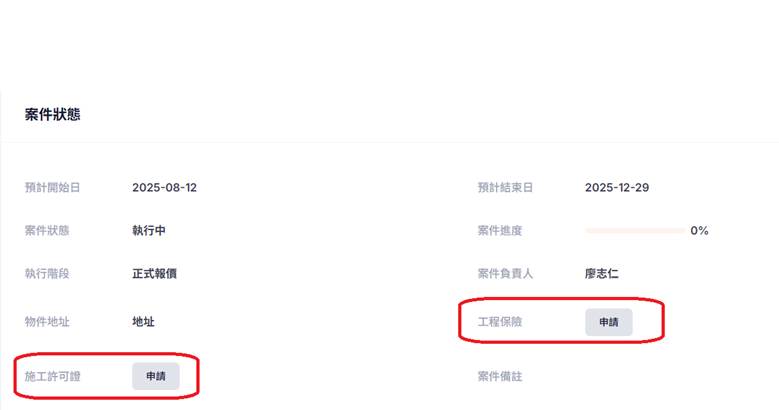Click the case owner name 廖志仁
The image size is (779, 410).
coord(602,273)
